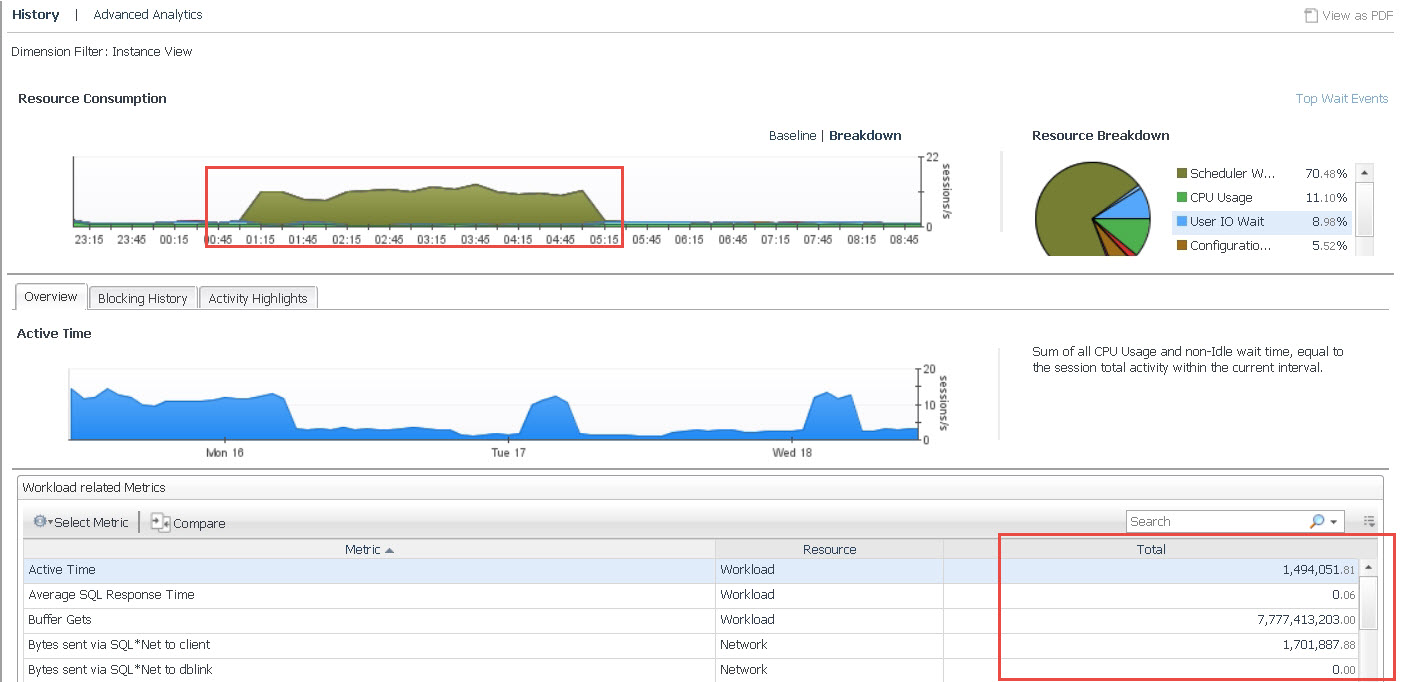Switch to the Activity Highlights tab
1402x682 pixels.
(258, 298)
